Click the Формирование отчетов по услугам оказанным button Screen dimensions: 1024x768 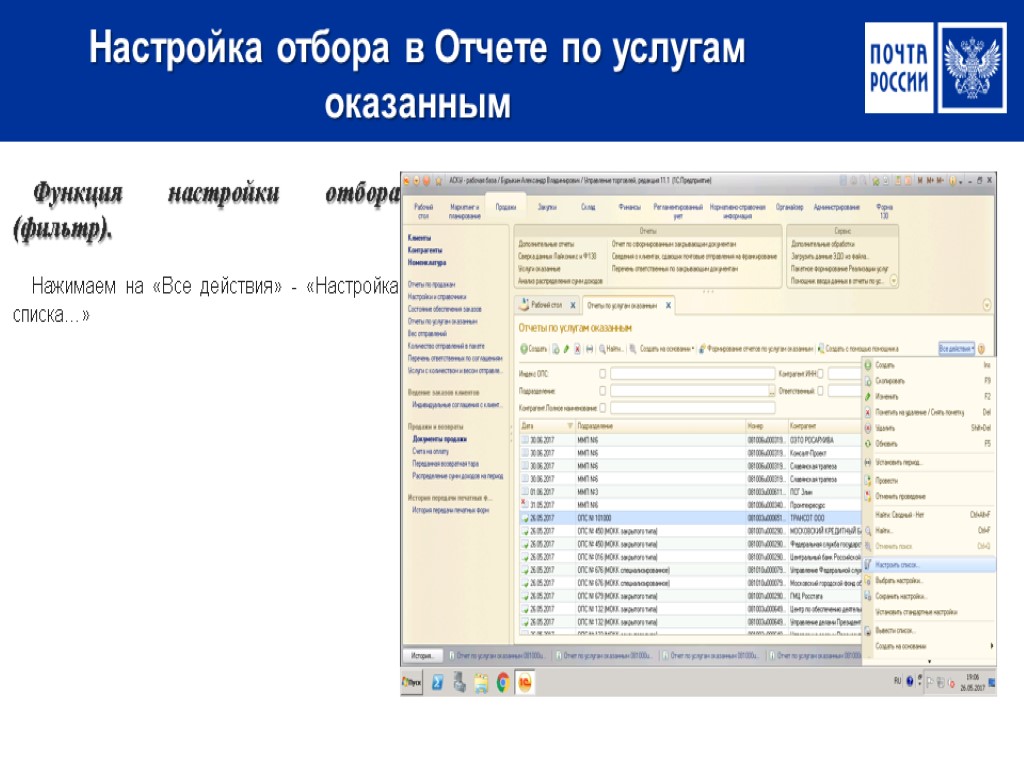(756, 349)
